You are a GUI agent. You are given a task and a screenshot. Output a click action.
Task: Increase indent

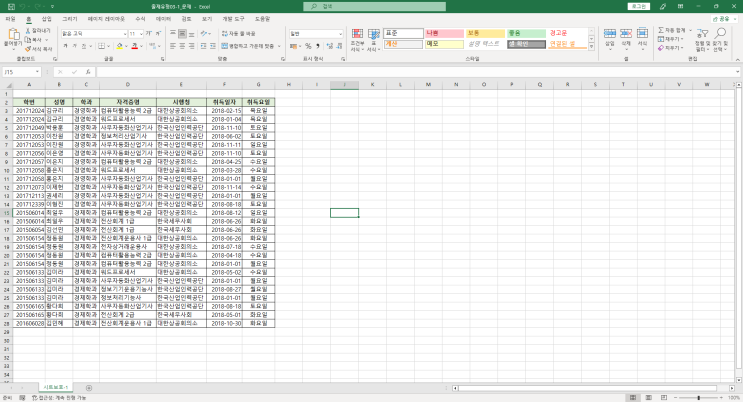[213, 46]
